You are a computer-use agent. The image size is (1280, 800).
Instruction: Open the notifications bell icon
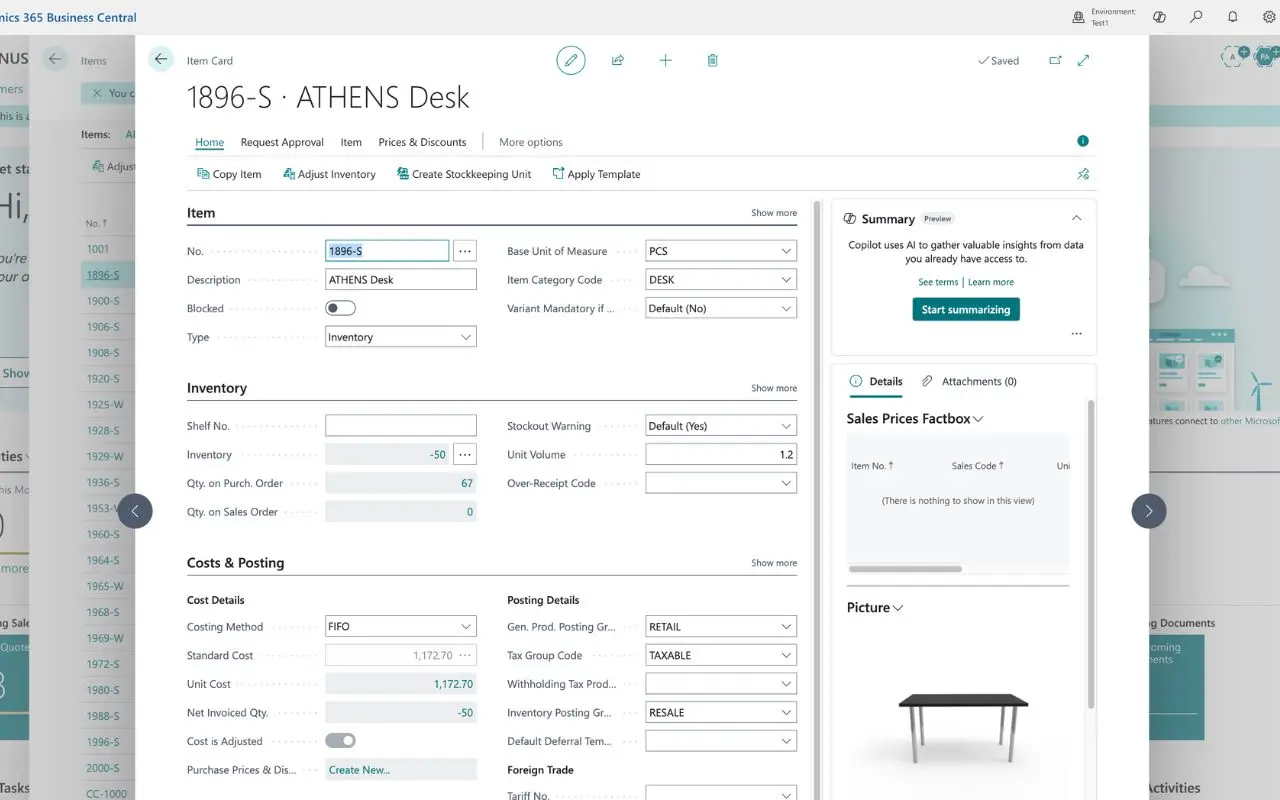(x=1232, y=17)
